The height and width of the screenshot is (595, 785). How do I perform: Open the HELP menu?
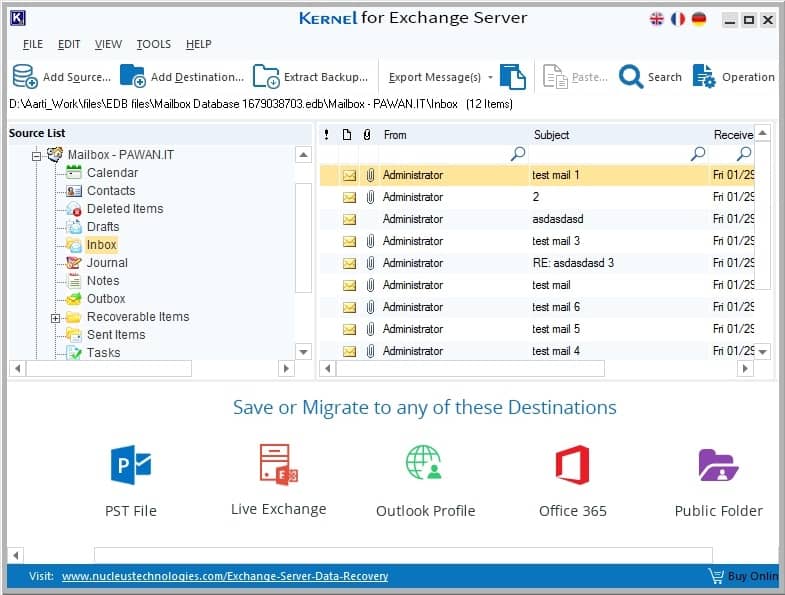pos(199,44)
